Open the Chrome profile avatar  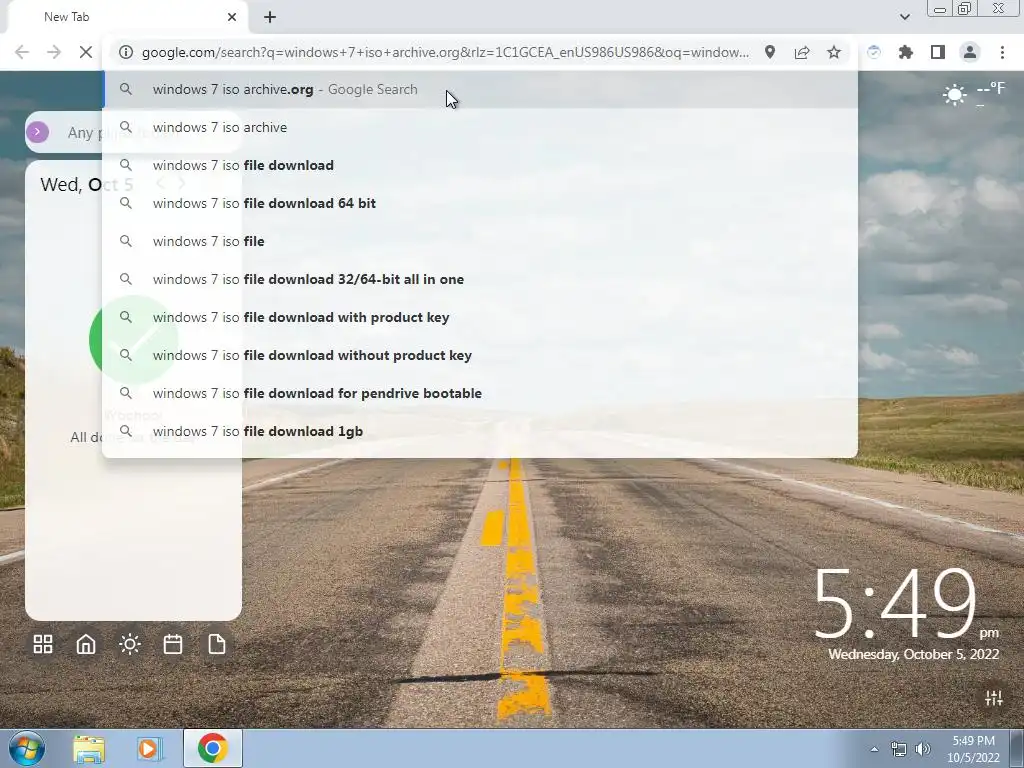(x=970, y=52)
